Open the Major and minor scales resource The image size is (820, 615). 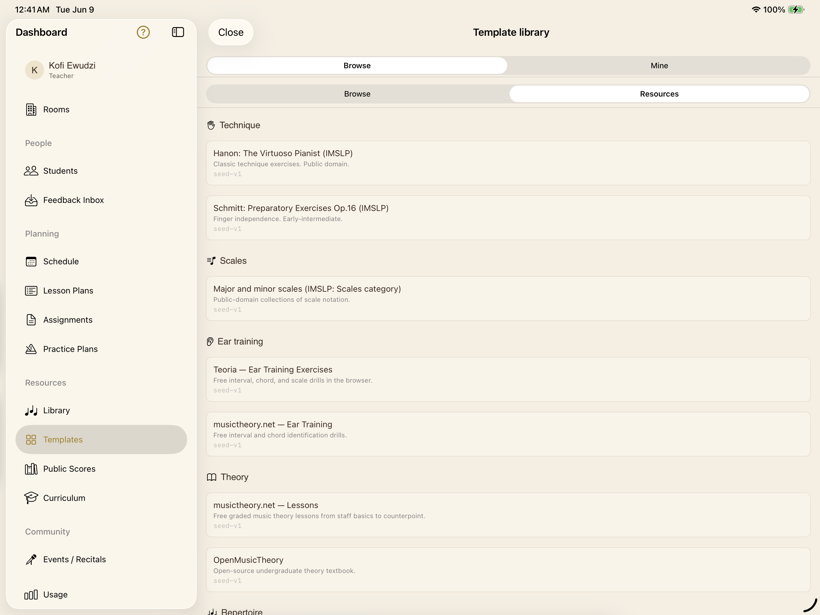pyautogui.click(x=508, y=299)
